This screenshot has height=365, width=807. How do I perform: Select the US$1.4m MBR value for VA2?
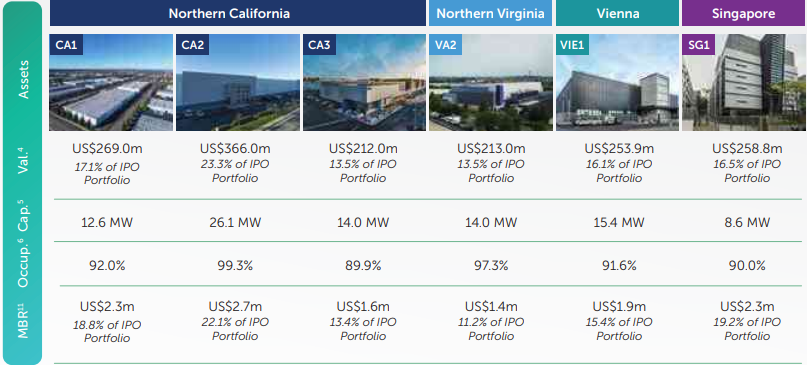(492, 306)
